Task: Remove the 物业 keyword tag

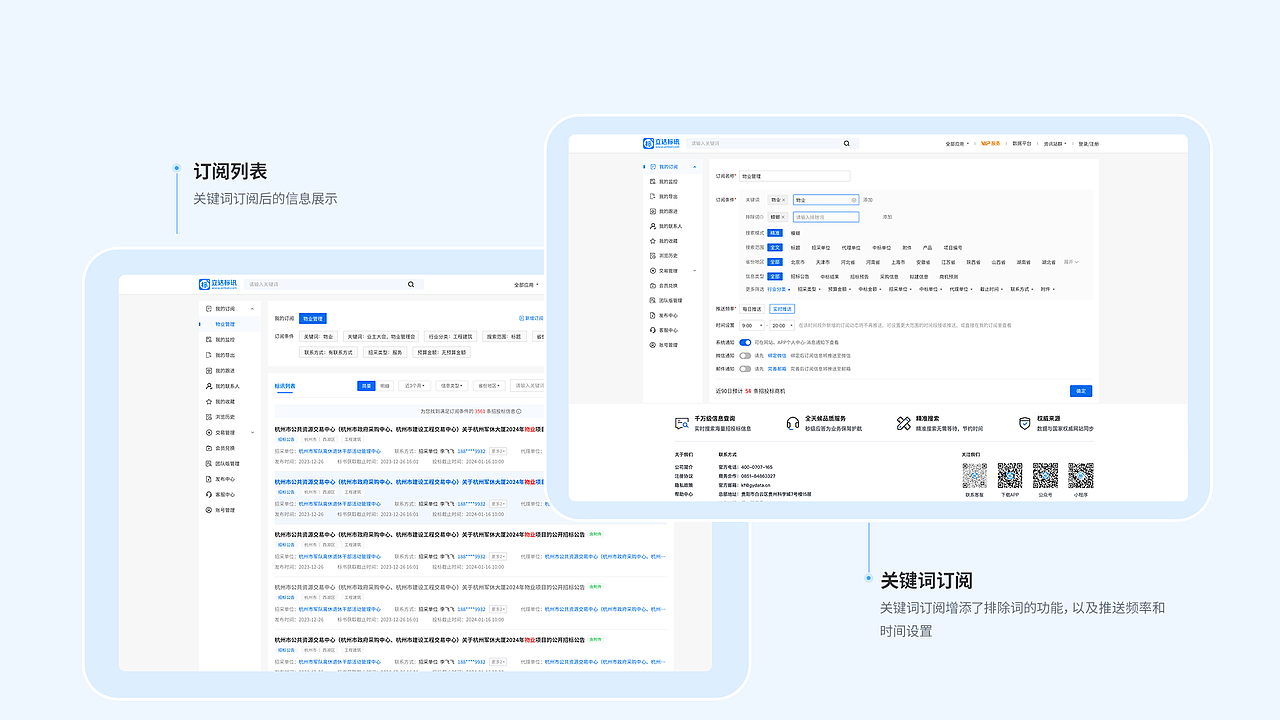Action: [784, 200]
